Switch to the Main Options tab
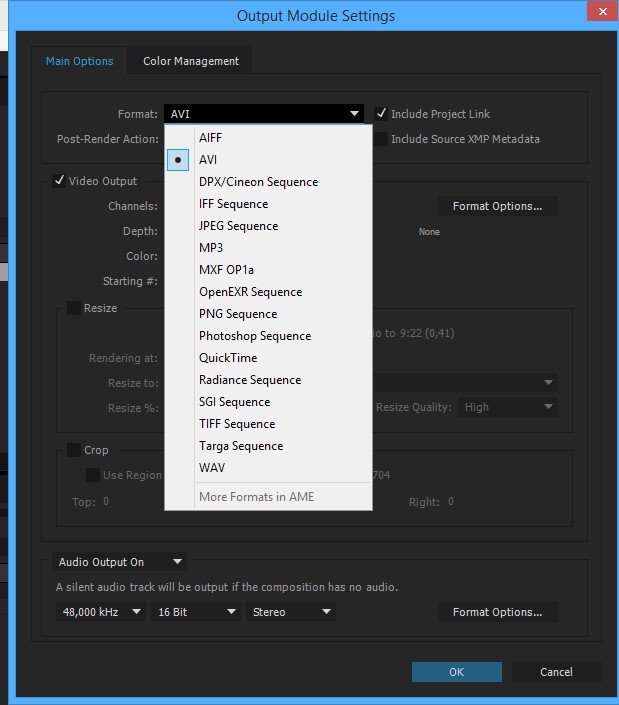Viewport: 619px width, 705px height. coord(80,61)
